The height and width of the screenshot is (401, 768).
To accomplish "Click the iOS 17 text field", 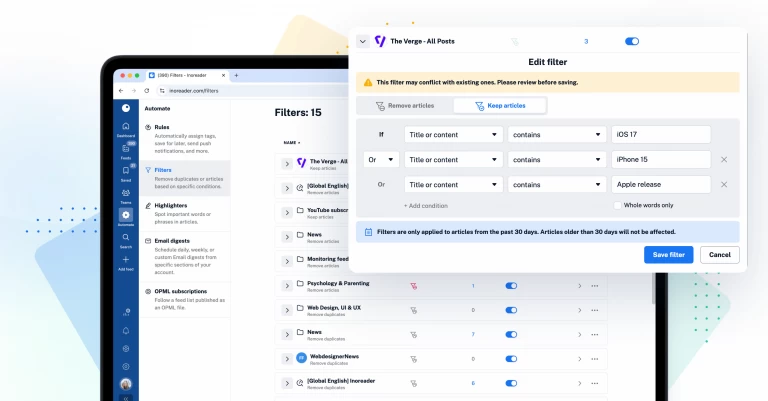I will pos(660,134).
